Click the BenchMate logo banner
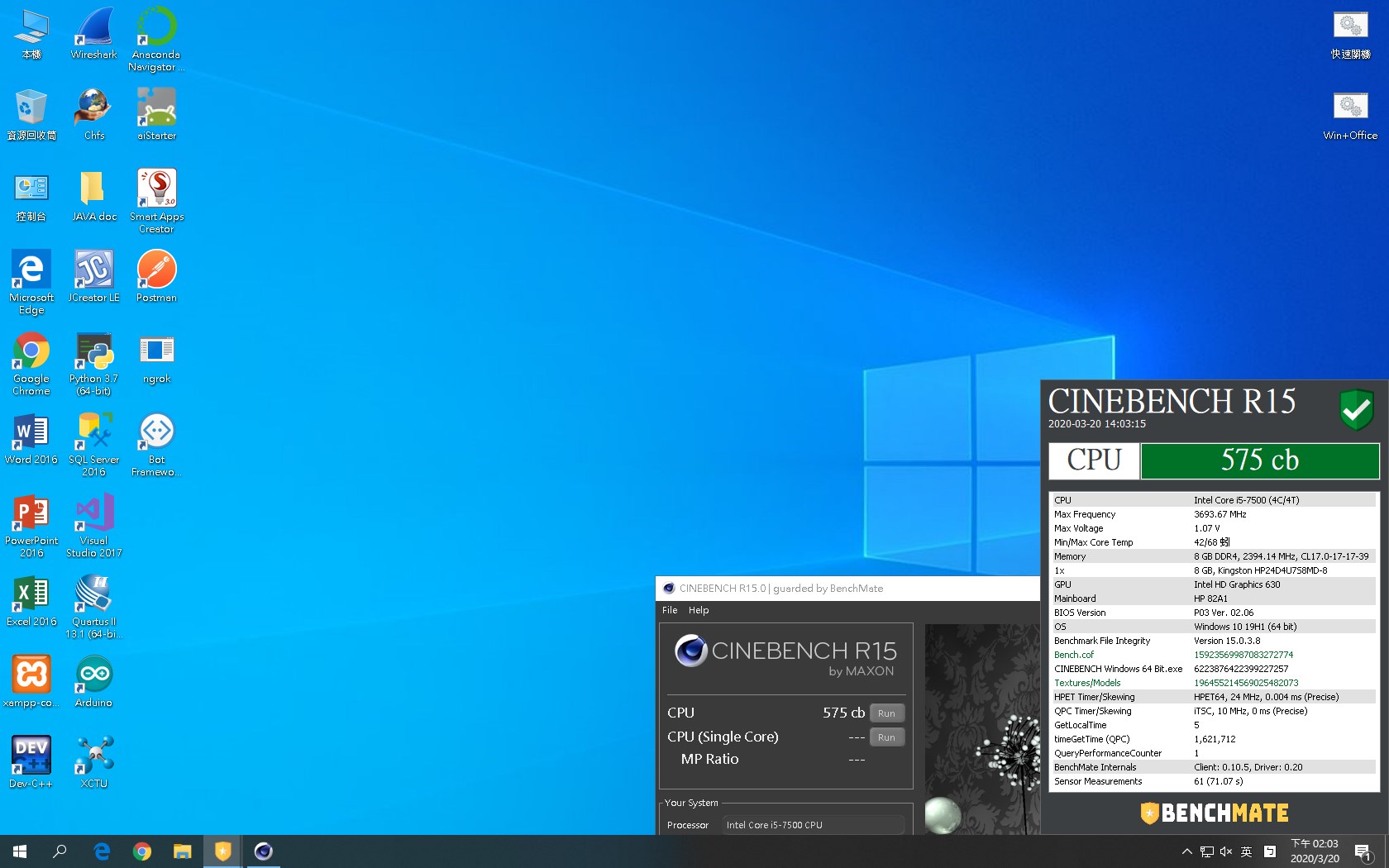The image size is (1389, 868). tap(1215, 813)
